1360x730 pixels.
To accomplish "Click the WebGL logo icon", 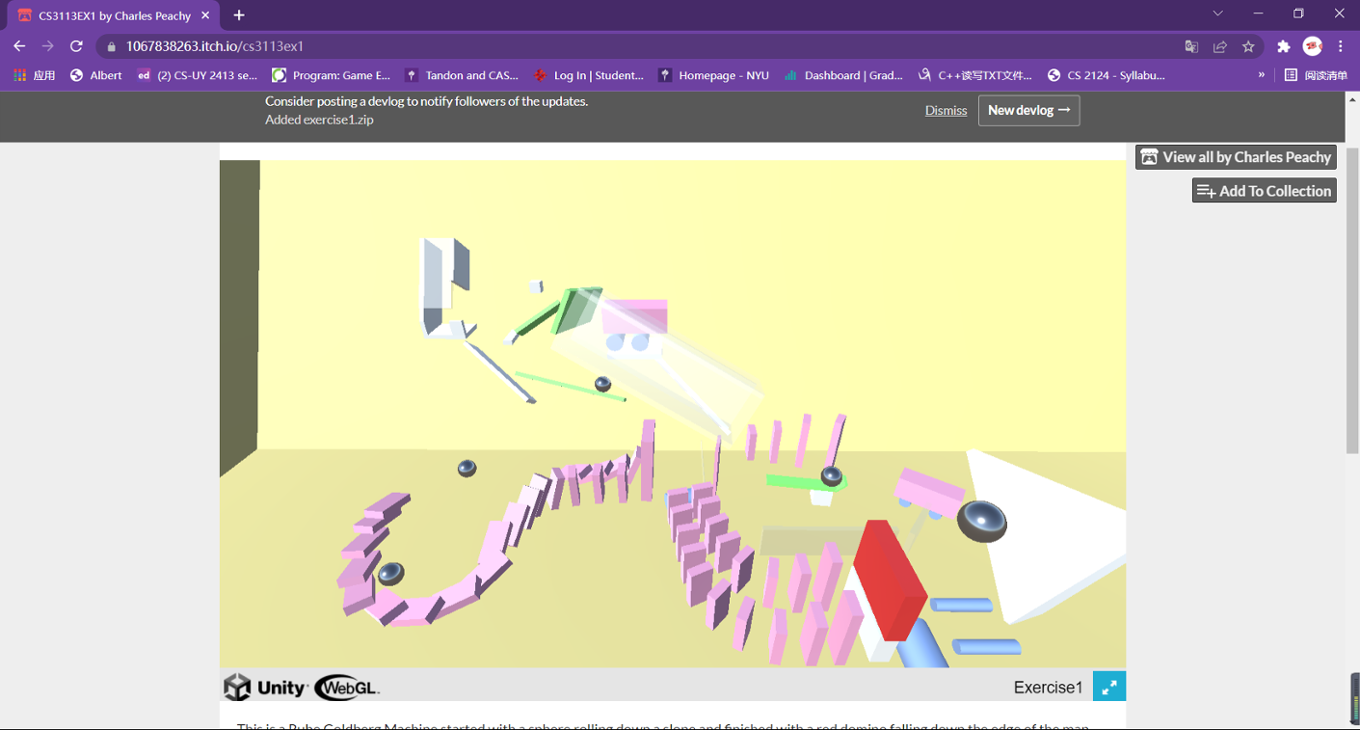I will (x=344, y=687).
